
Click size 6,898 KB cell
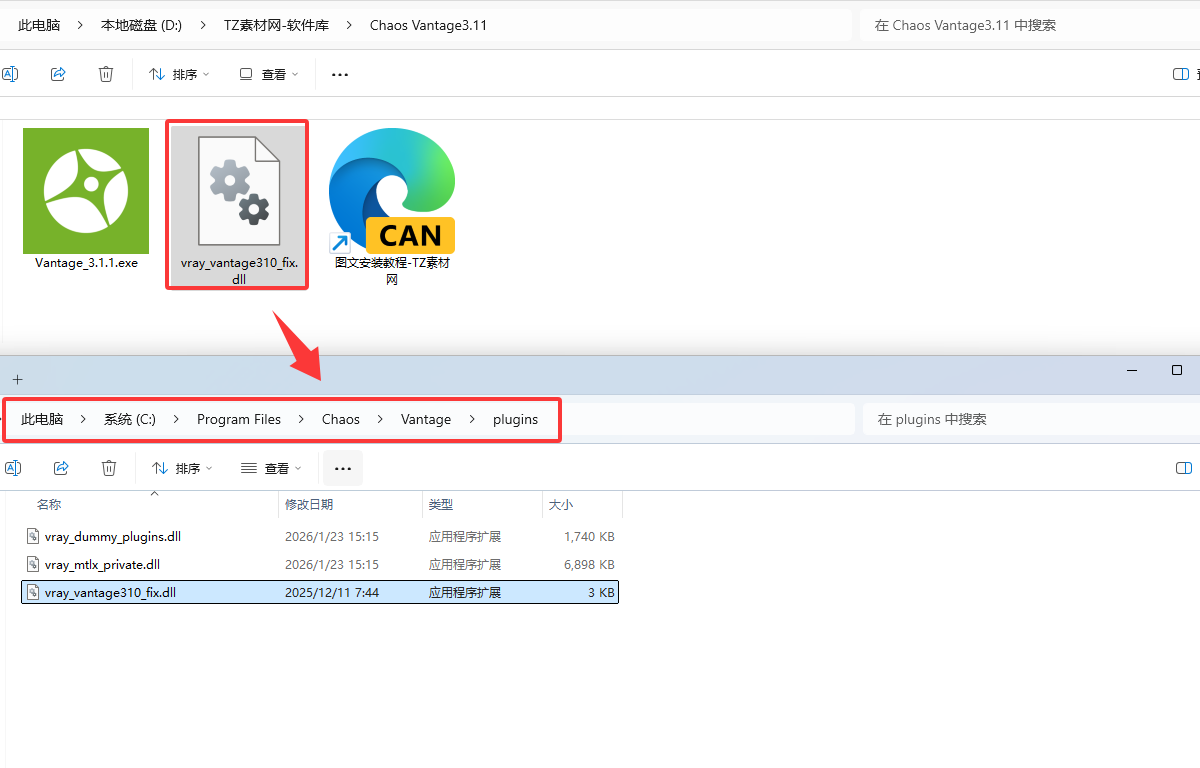[589, 565]
